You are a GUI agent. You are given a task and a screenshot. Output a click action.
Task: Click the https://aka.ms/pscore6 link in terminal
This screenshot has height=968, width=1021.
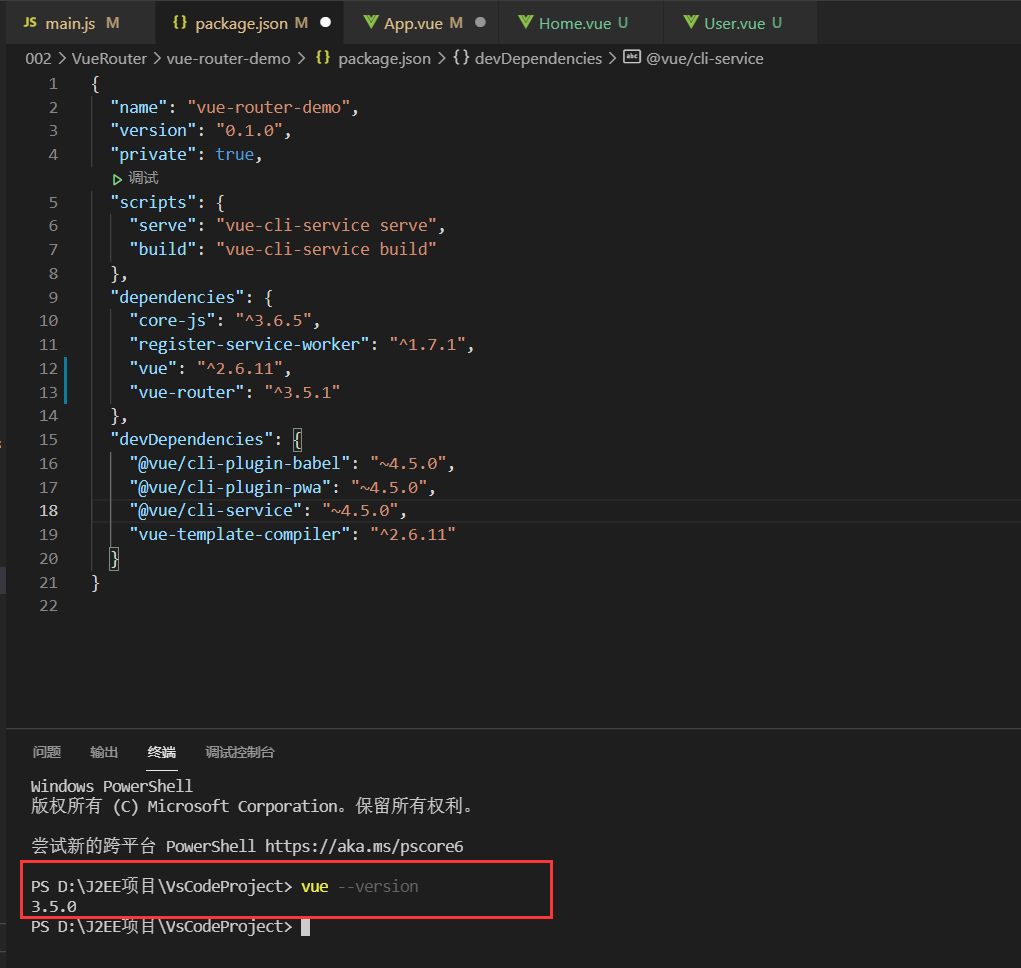tap(364, 846)
